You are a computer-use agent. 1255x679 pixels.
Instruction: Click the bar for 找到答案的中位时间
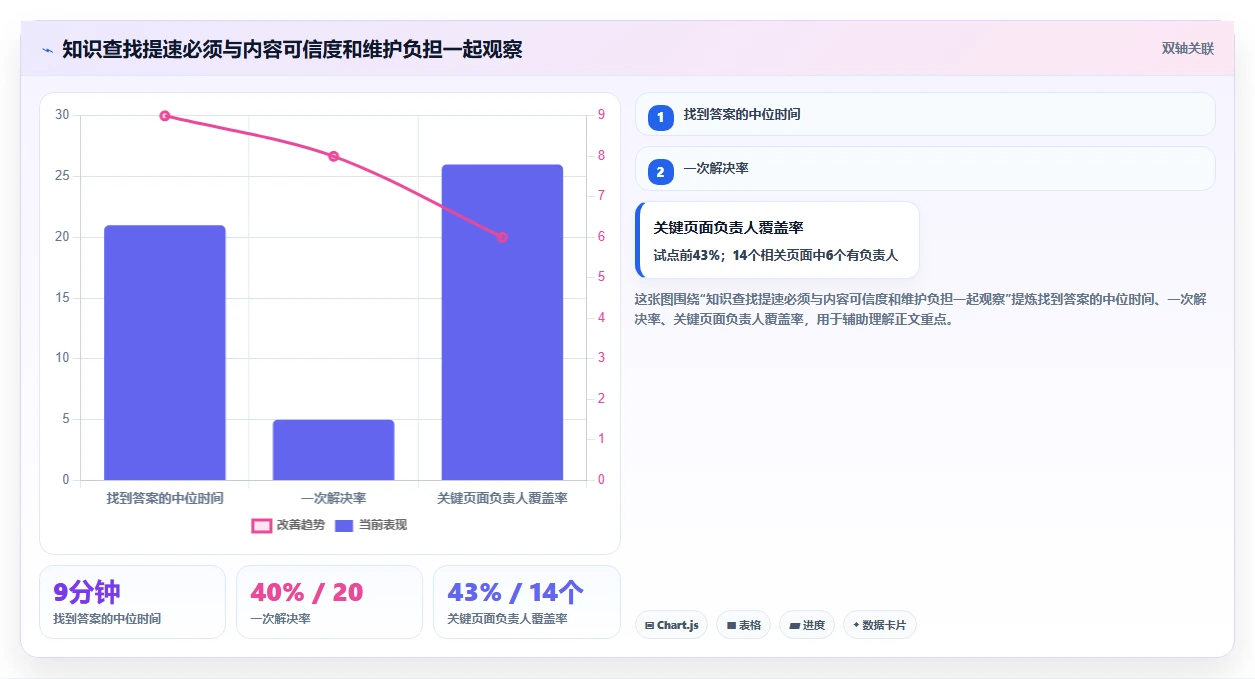pos(165,353)
